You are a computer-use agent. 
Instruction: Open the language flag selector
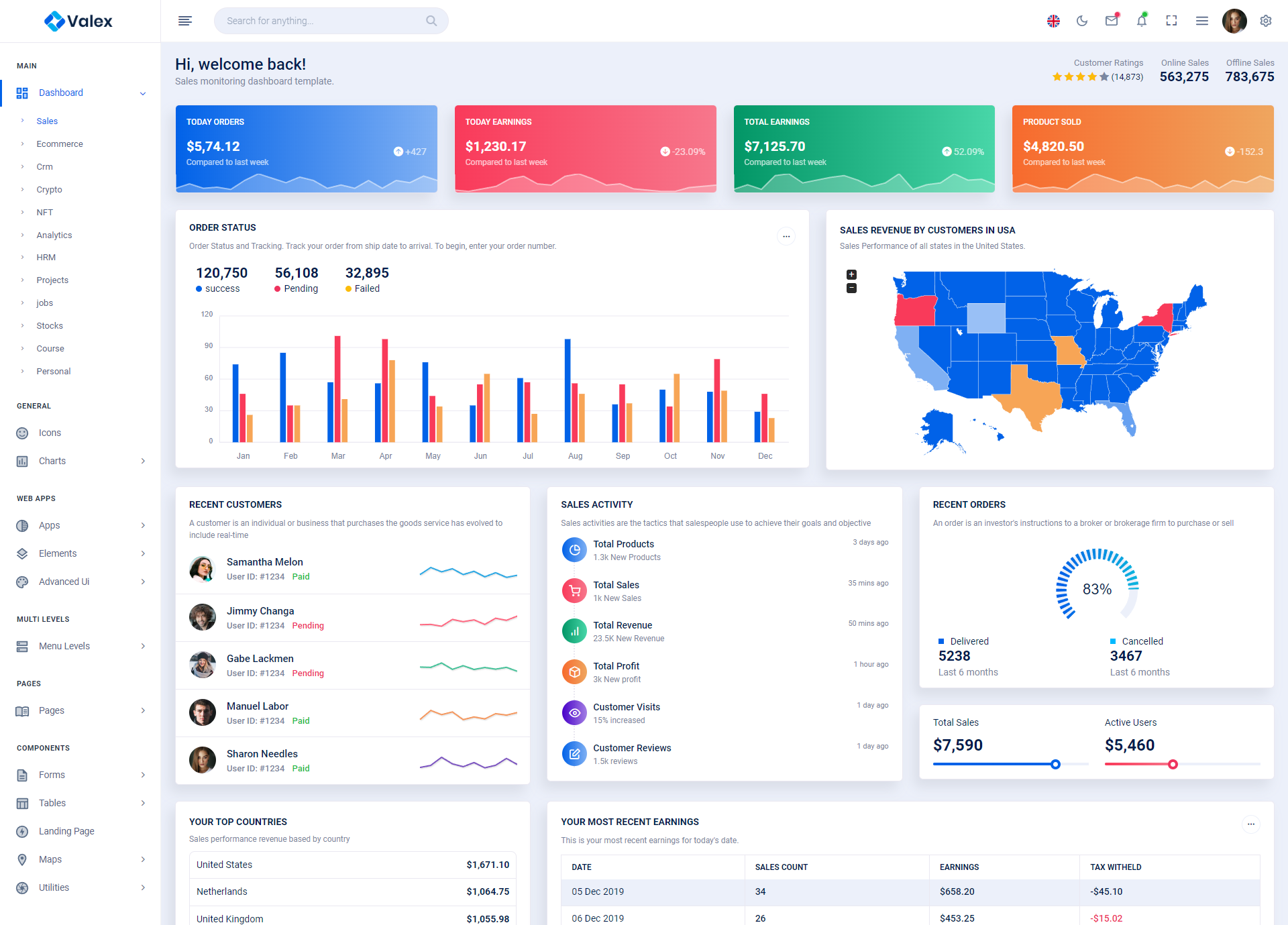coord(1053,21)
